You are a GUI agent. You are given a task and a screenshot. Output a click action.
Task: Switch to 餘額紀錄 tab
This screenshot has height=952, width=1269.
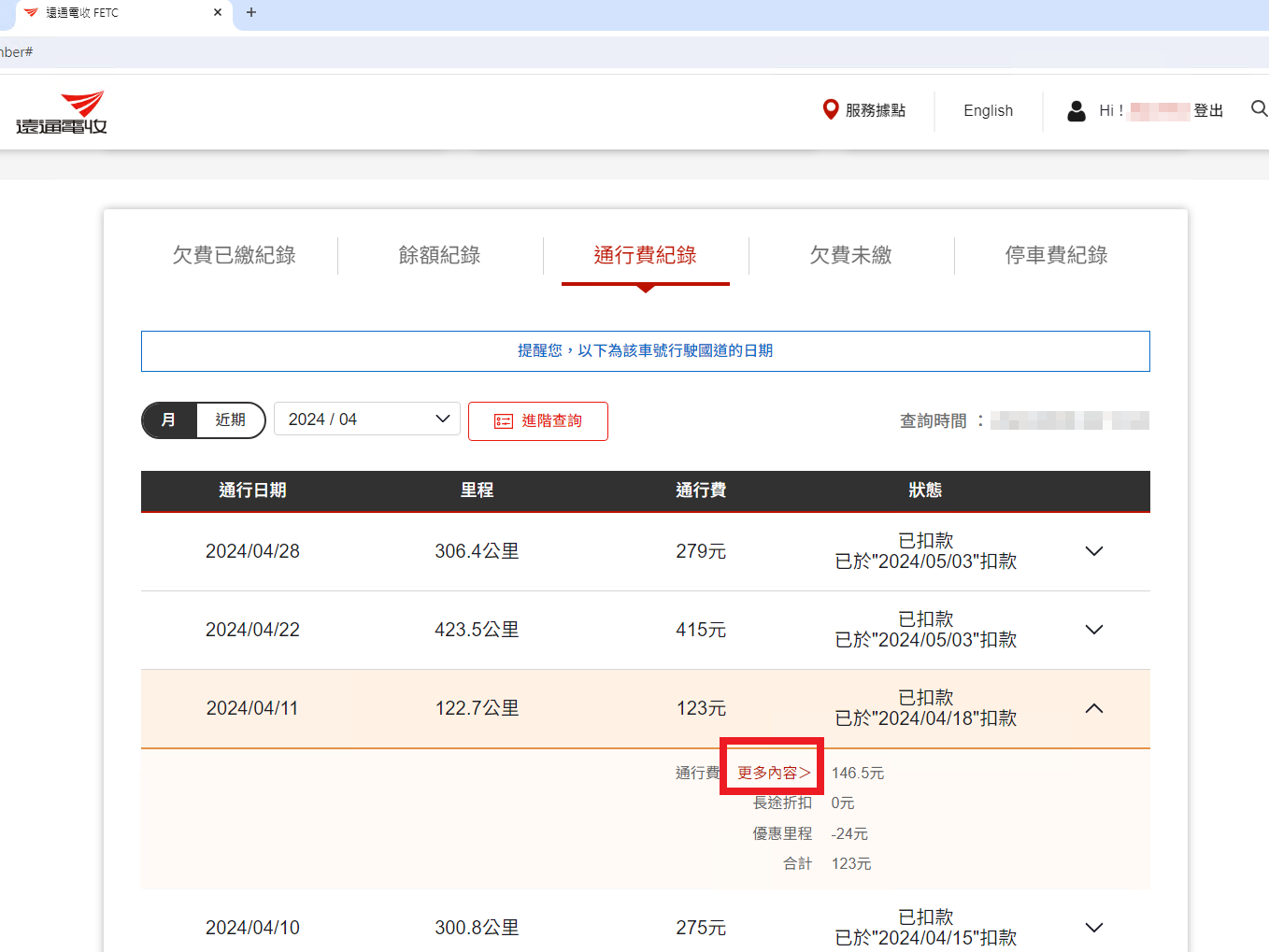pos(439,255)
